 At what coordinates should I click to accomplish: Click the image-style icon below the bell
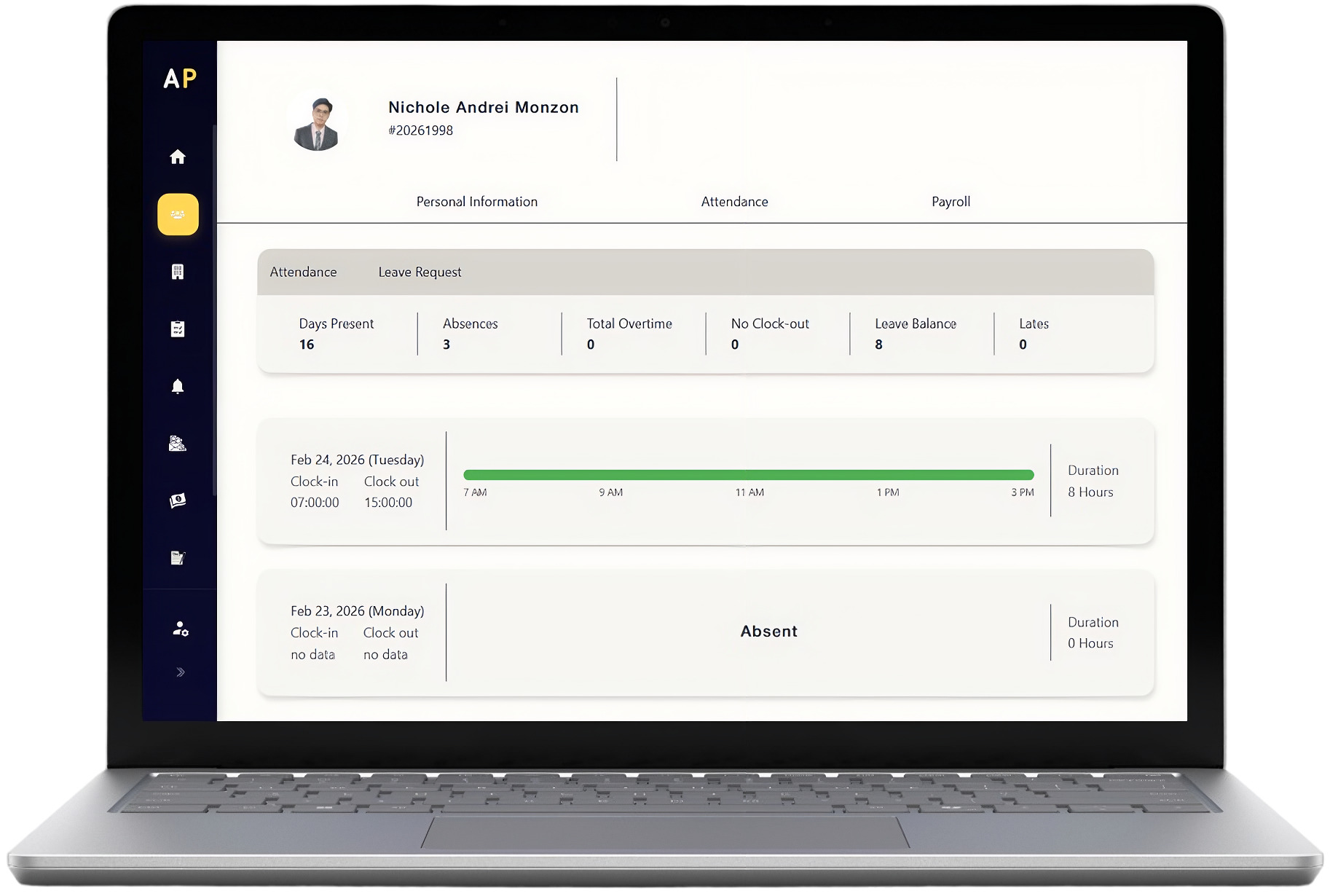pyautogui.click(x=178, y=443)
